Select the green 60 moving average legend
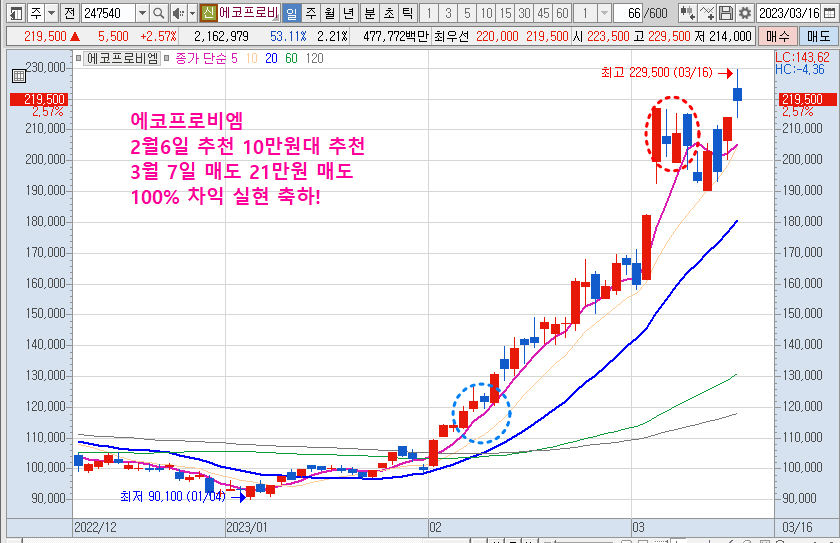The image size is (840, 543). point(291,58)
